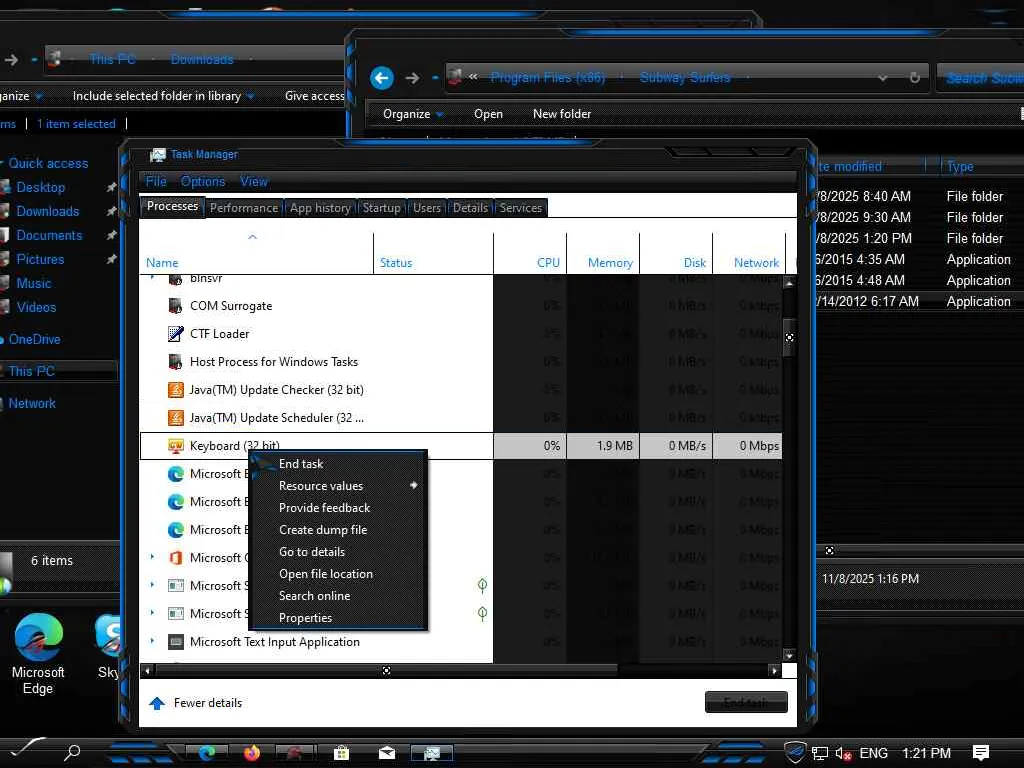Open address history dropdown in Subway Surfers window

[883, 78]
